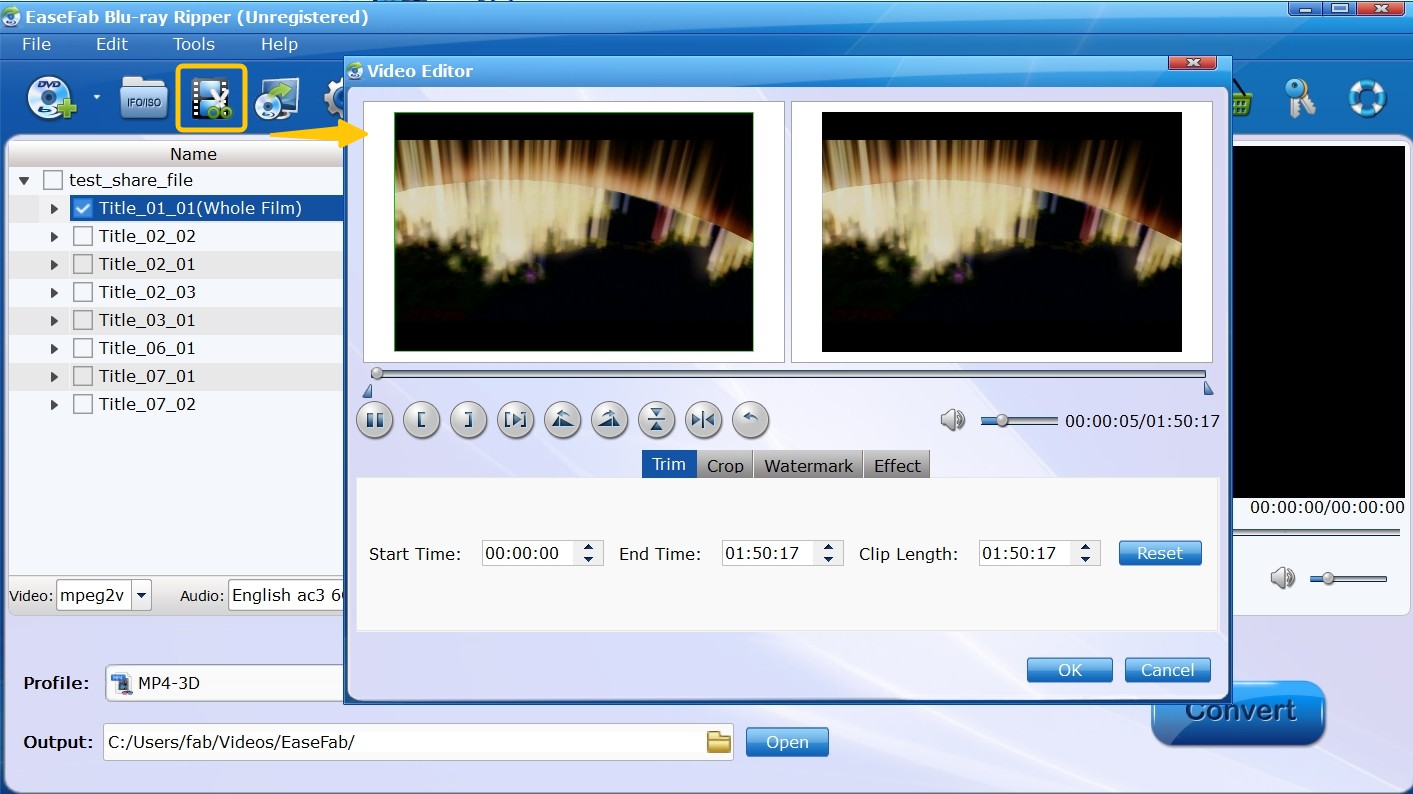
Task: Mute the main window preview speaker icon
Action: click(x=1283, y=578)
